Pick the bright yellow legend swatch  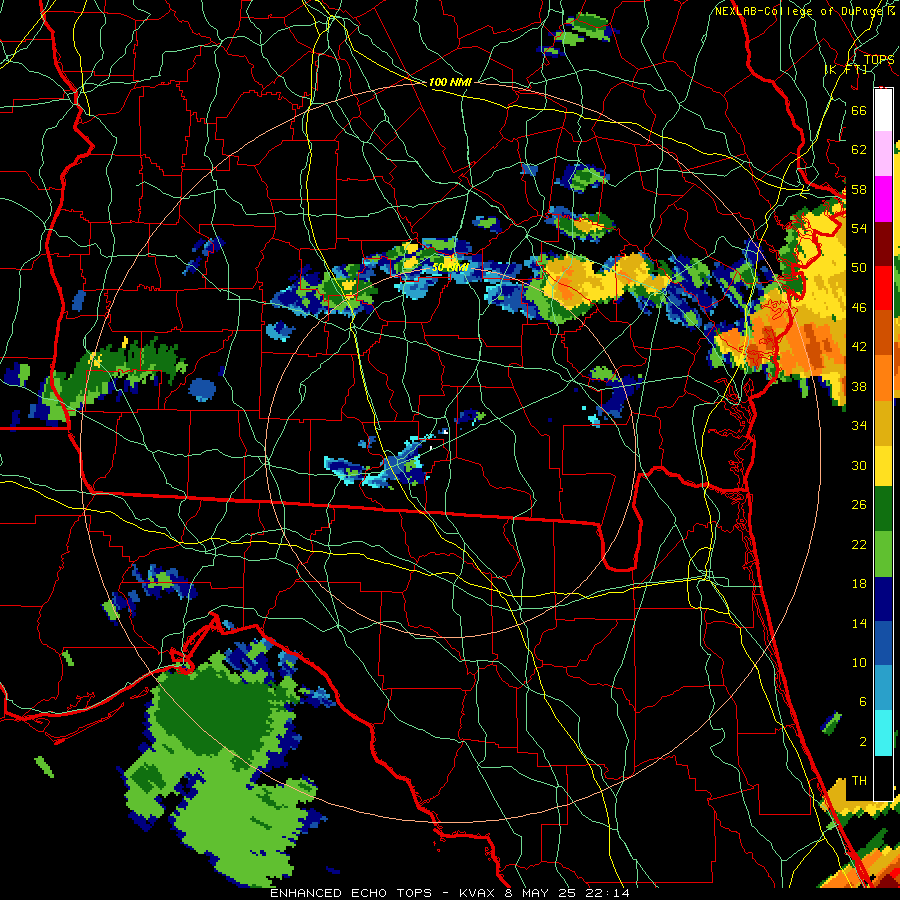coord(883,467)
